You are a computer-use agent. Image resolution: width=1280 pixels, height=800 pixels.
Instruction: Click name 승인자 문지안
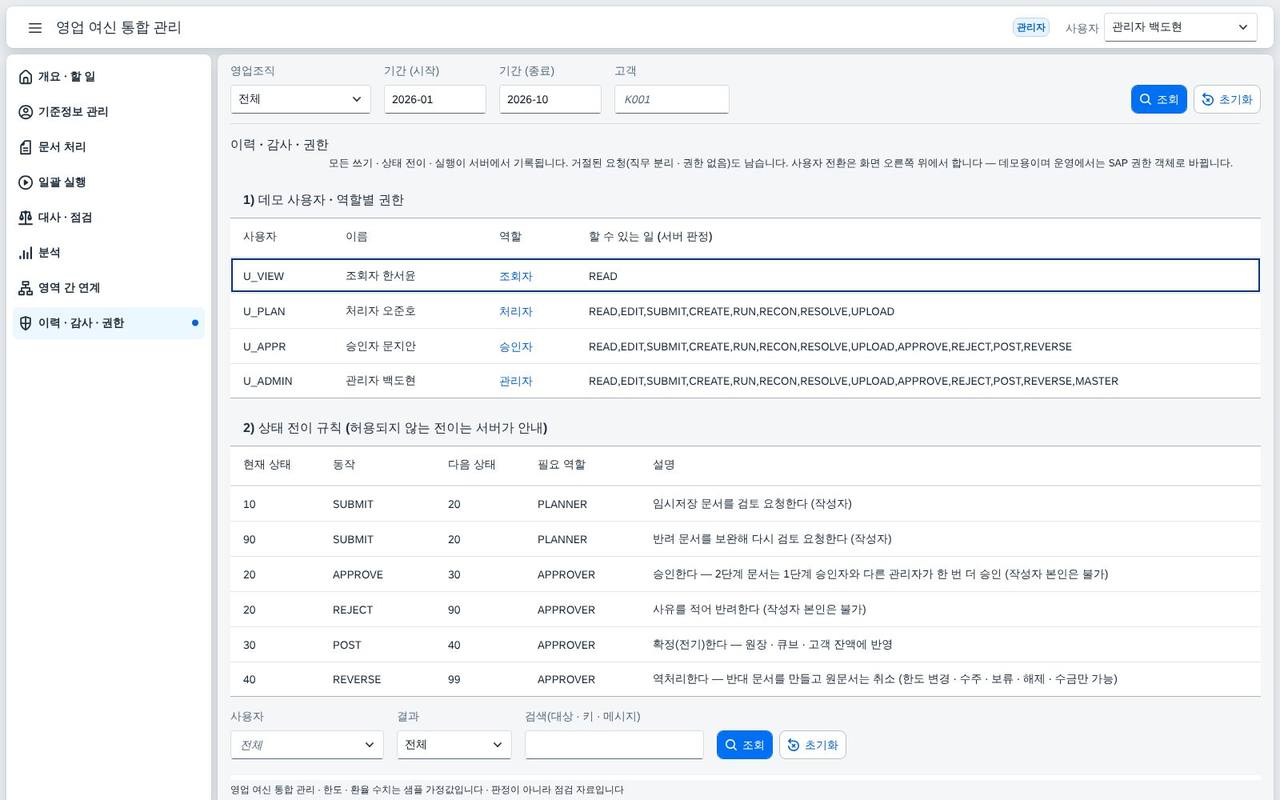click(380, 346)
